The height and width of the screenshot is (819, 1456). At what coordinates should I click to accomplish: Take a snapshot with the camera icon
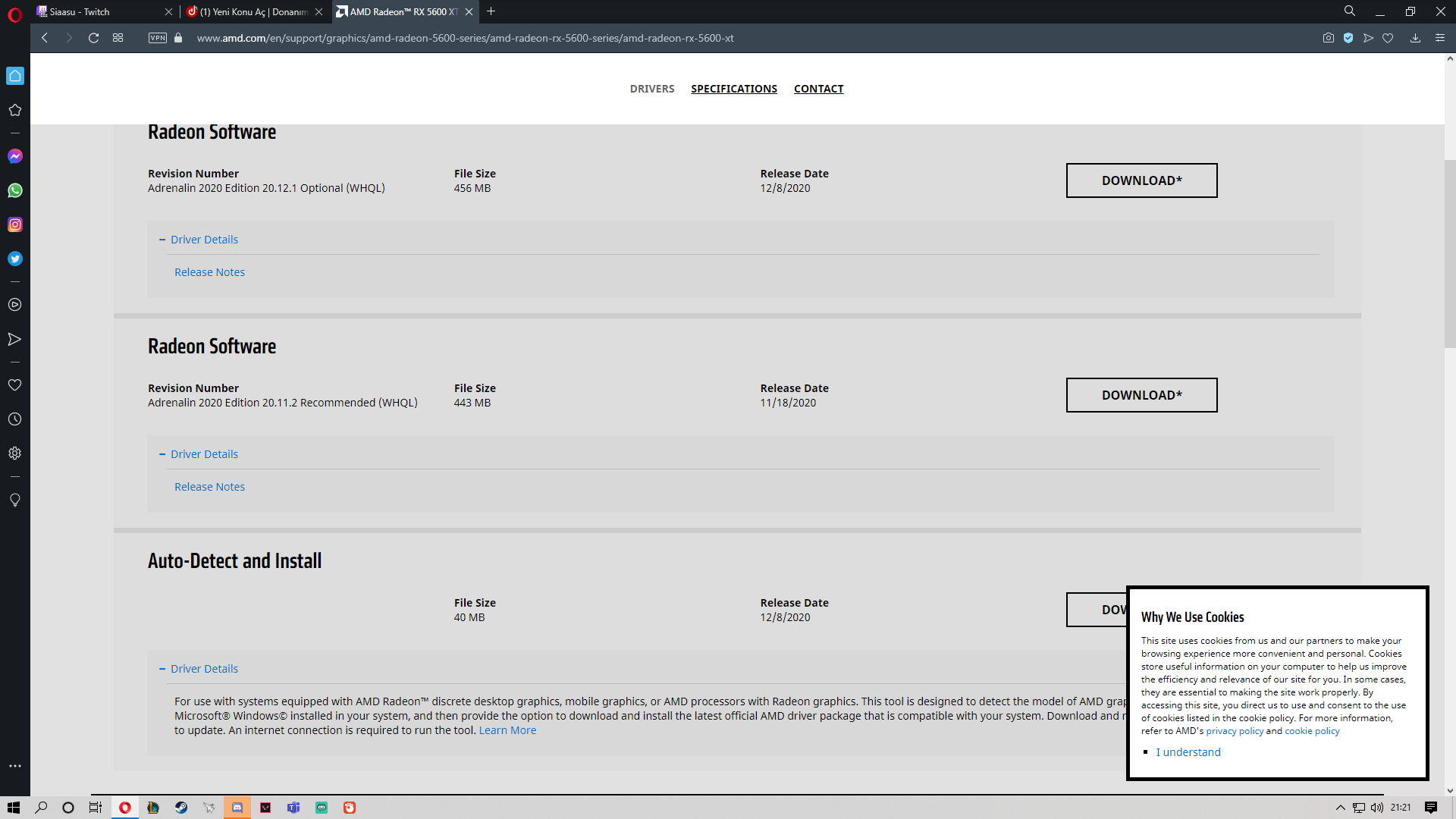coord(1328,38)
